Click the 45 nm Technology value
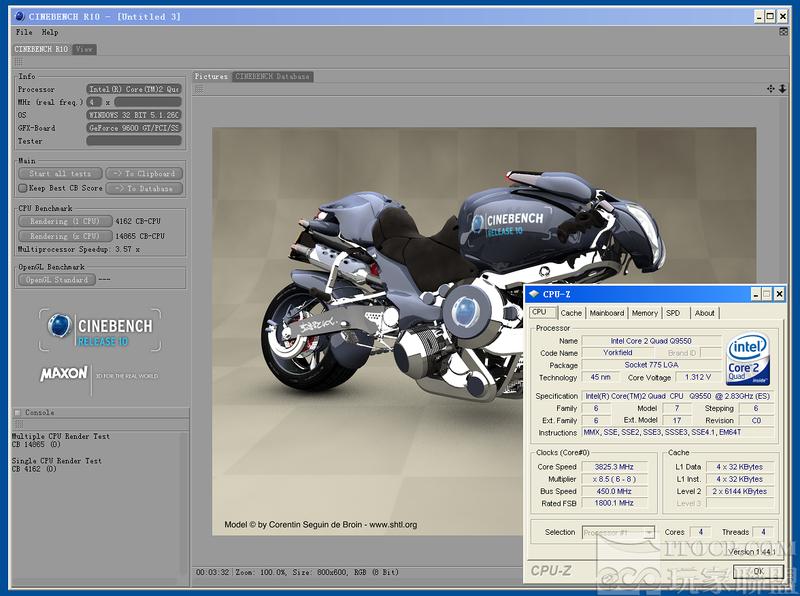The width and height of the screenshot is (800, 596). point(601,377)
